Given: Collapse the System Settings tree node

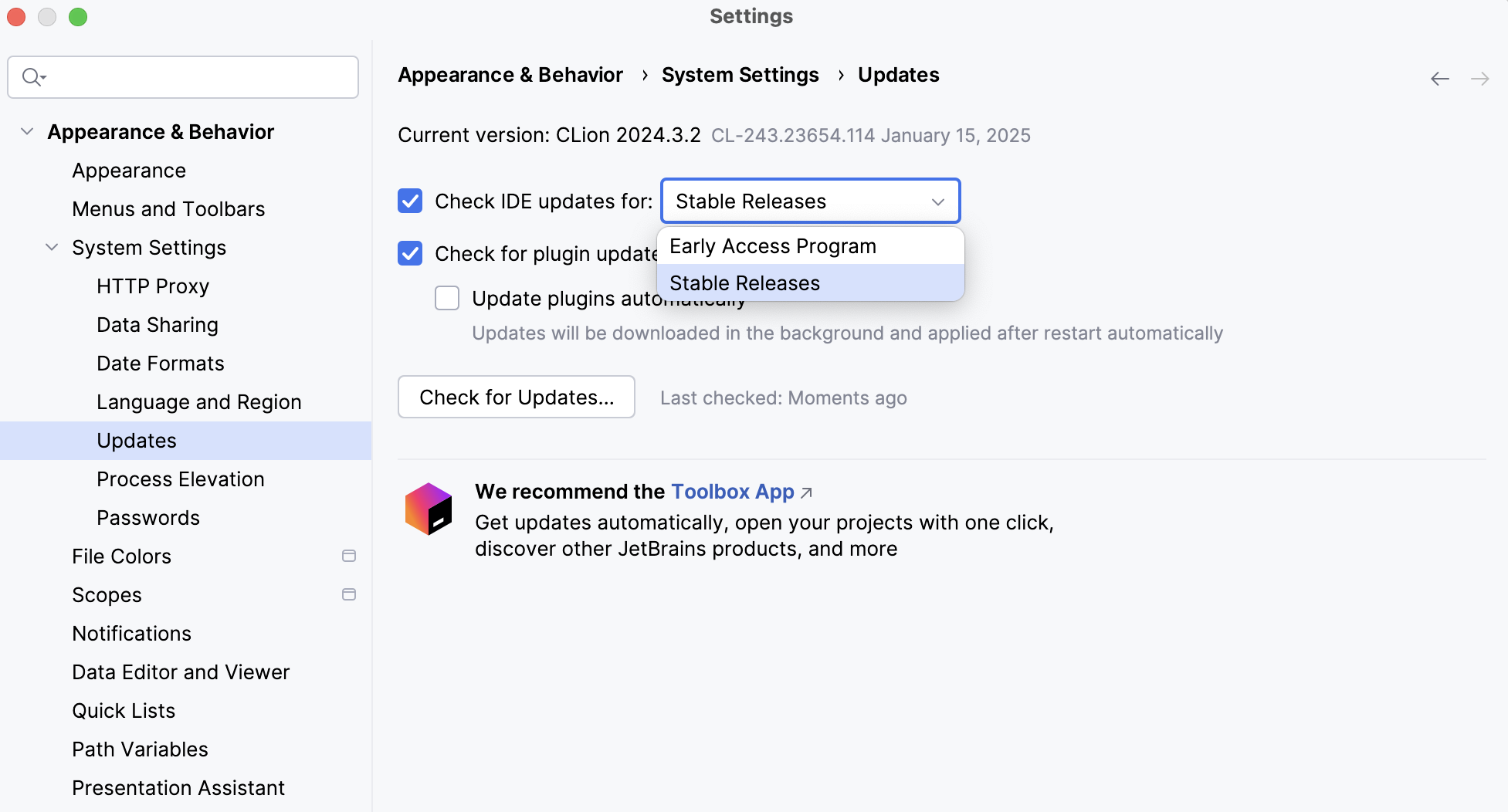Looking at the screenshot, I should tap(52, 248).
